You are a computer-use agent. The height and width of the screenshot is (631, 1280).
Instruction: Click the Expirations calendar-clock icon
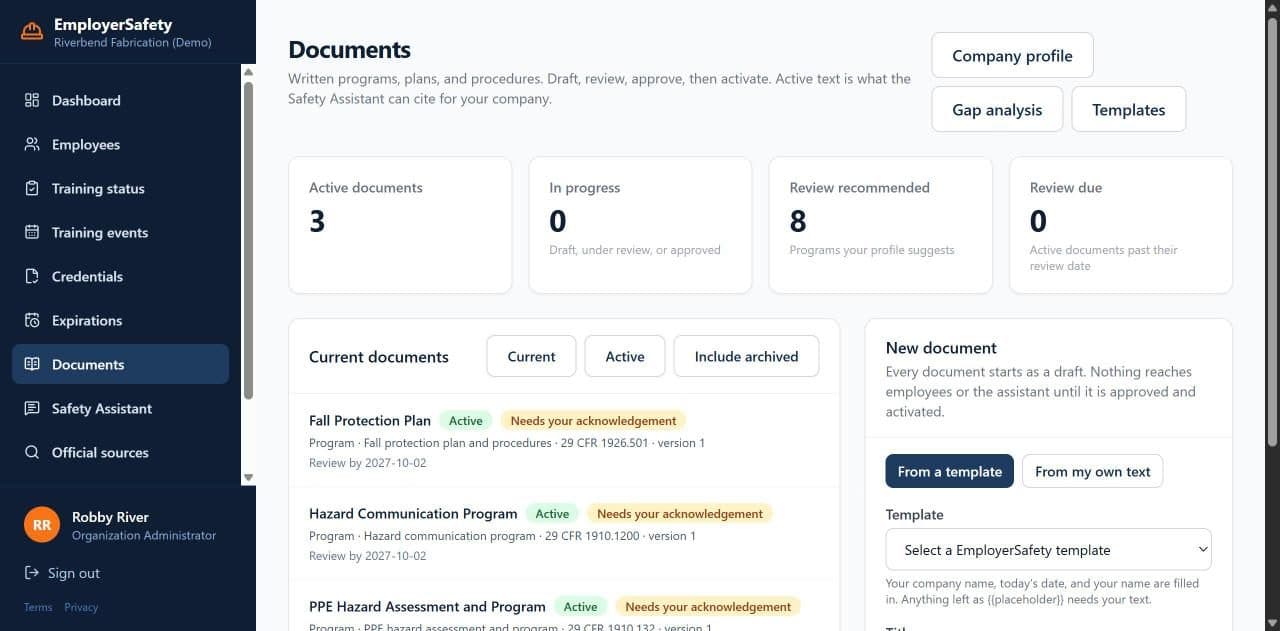click(x=32, y=320)
